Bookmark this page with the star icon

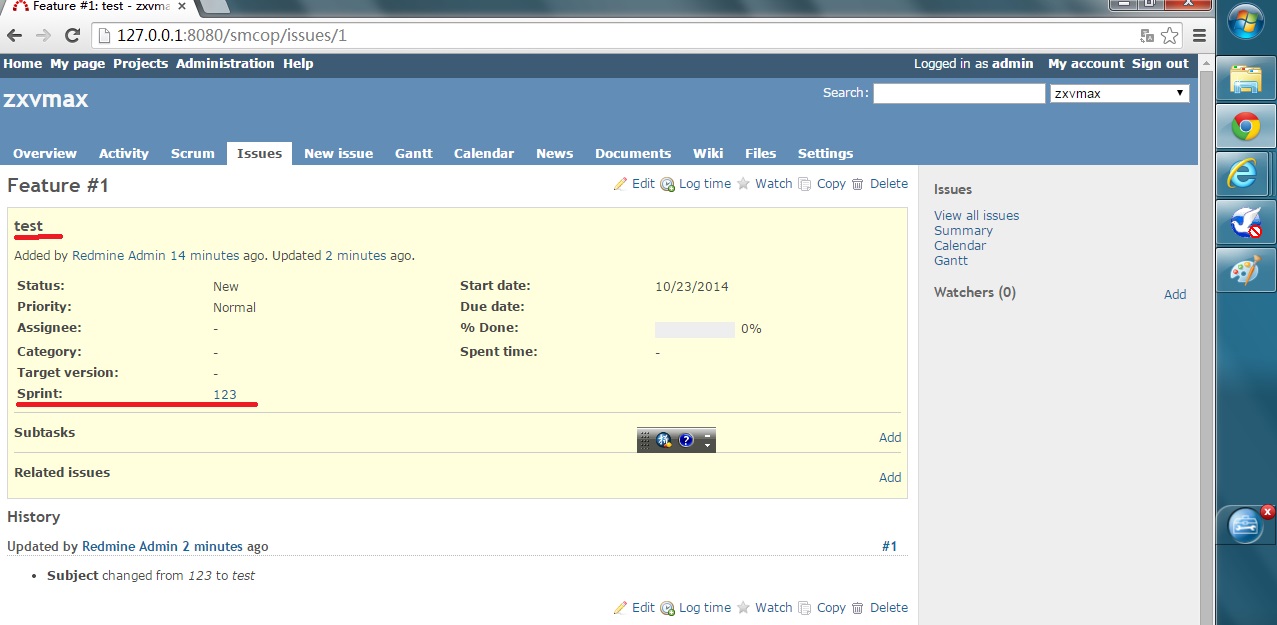click(x=1169, y=36)
